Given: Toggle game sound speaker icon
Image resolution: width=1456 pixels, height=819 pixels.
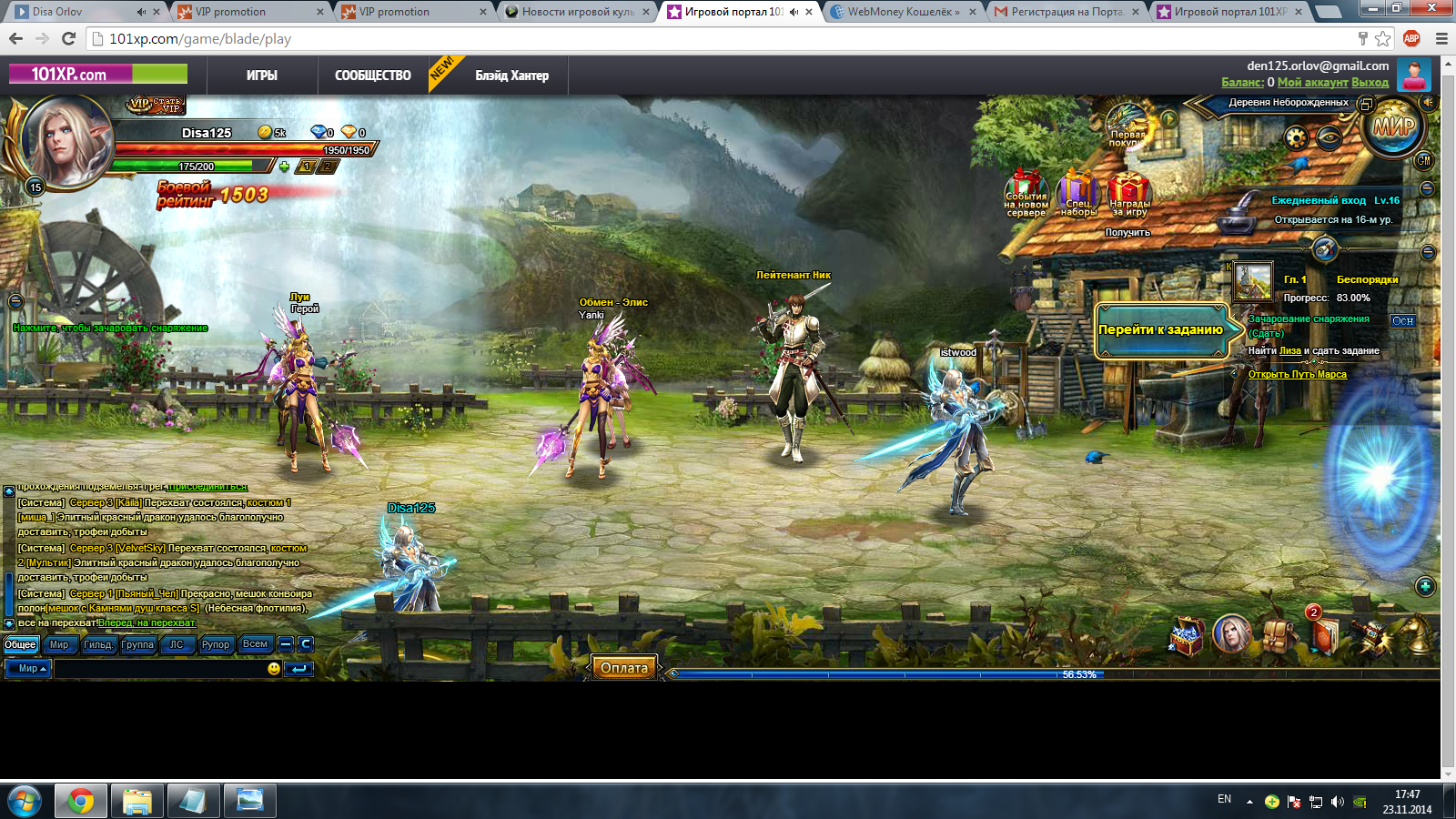Looking at the screenshot, I should (x=1429, y=103).
